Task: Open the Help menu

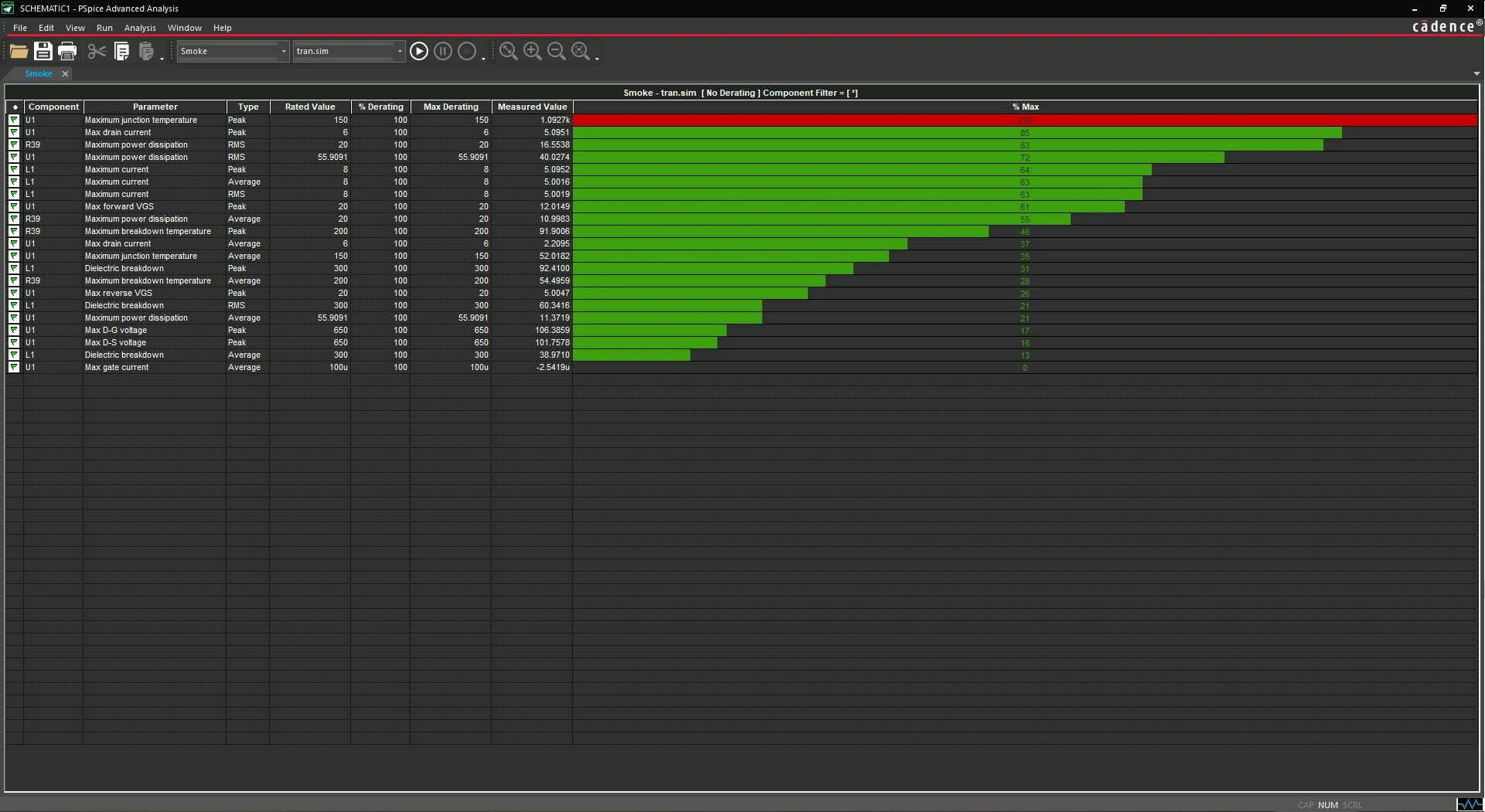Action: (223, 28)
